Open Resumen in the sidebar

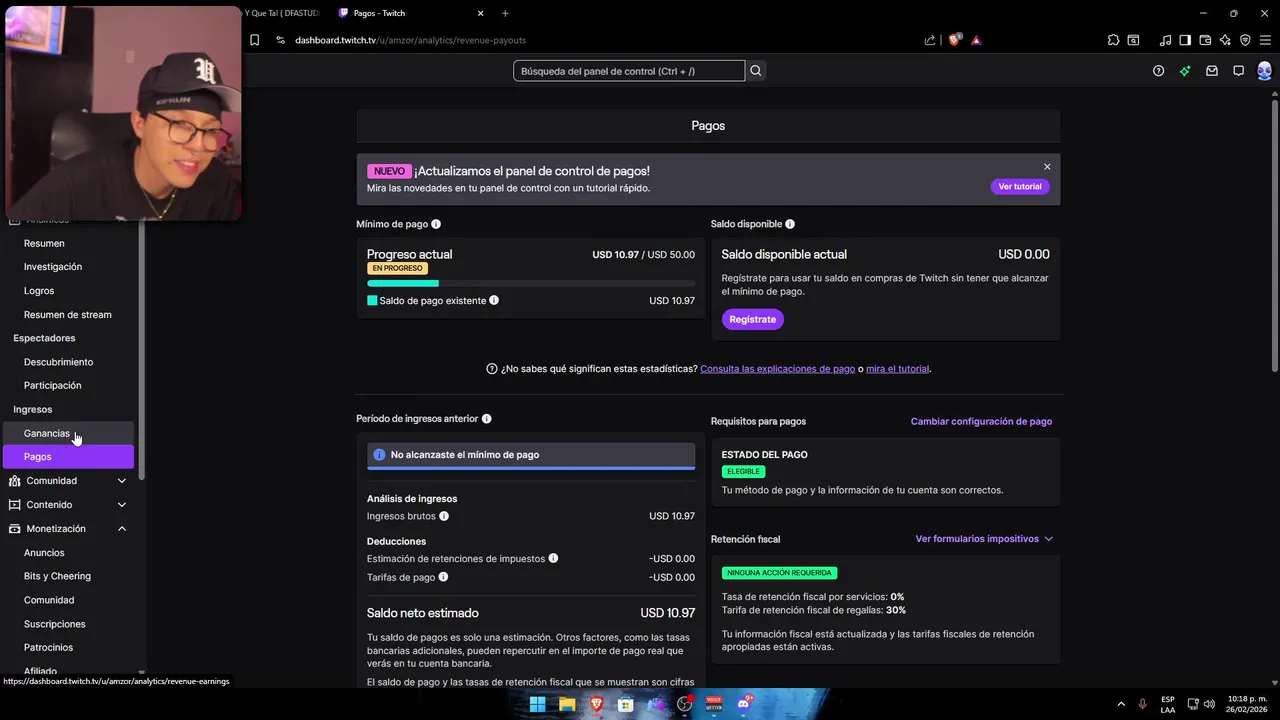click(x=44, y=243)
